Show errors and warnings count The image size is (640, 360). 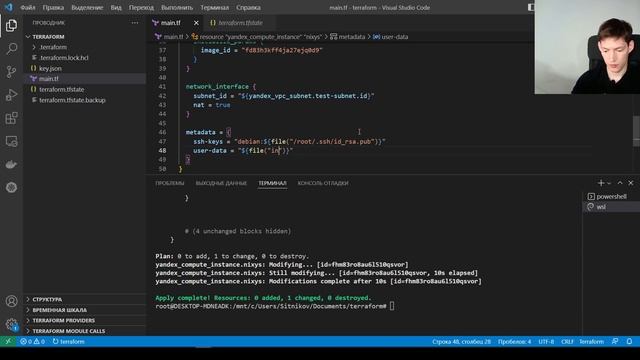coord(32,341)
